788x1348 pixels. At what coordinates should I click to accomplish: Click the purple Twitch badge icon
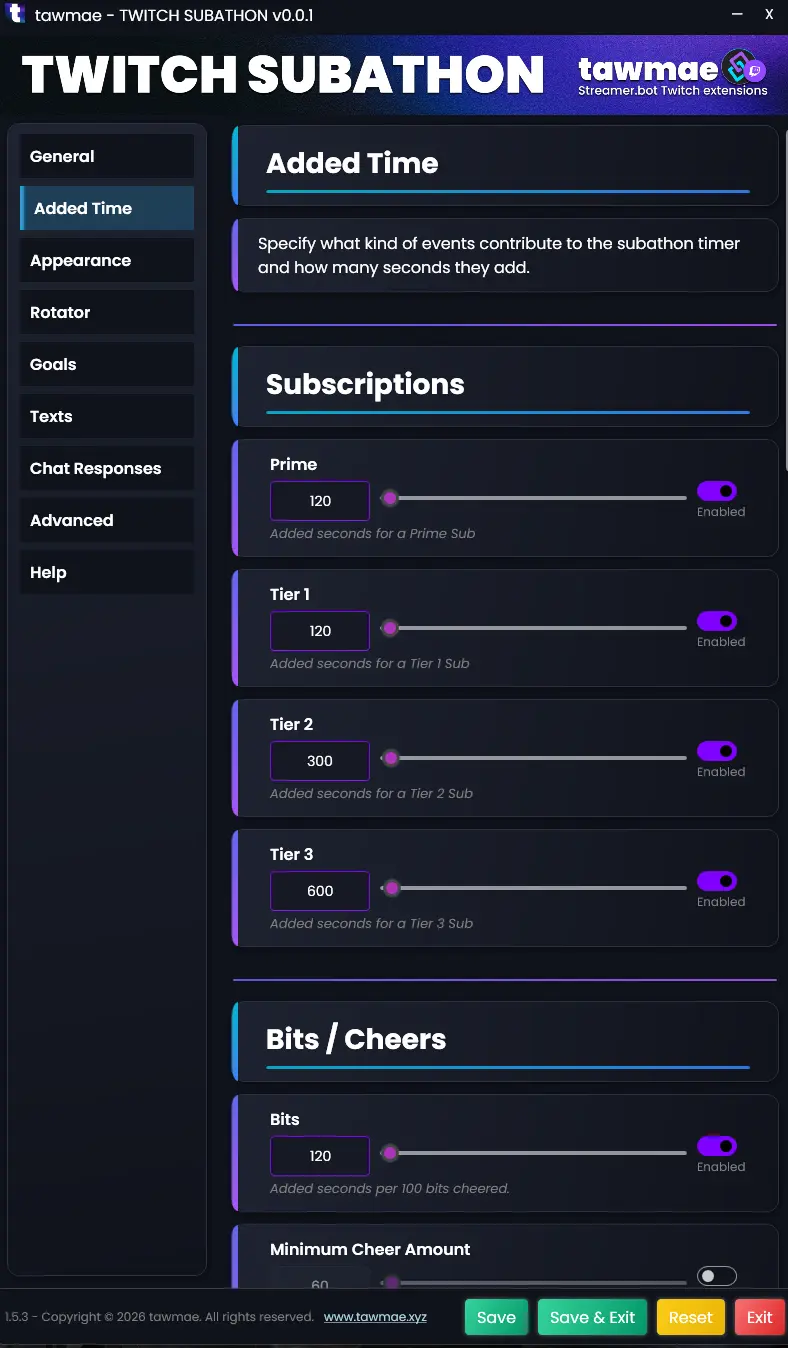(x=757, y=71)
